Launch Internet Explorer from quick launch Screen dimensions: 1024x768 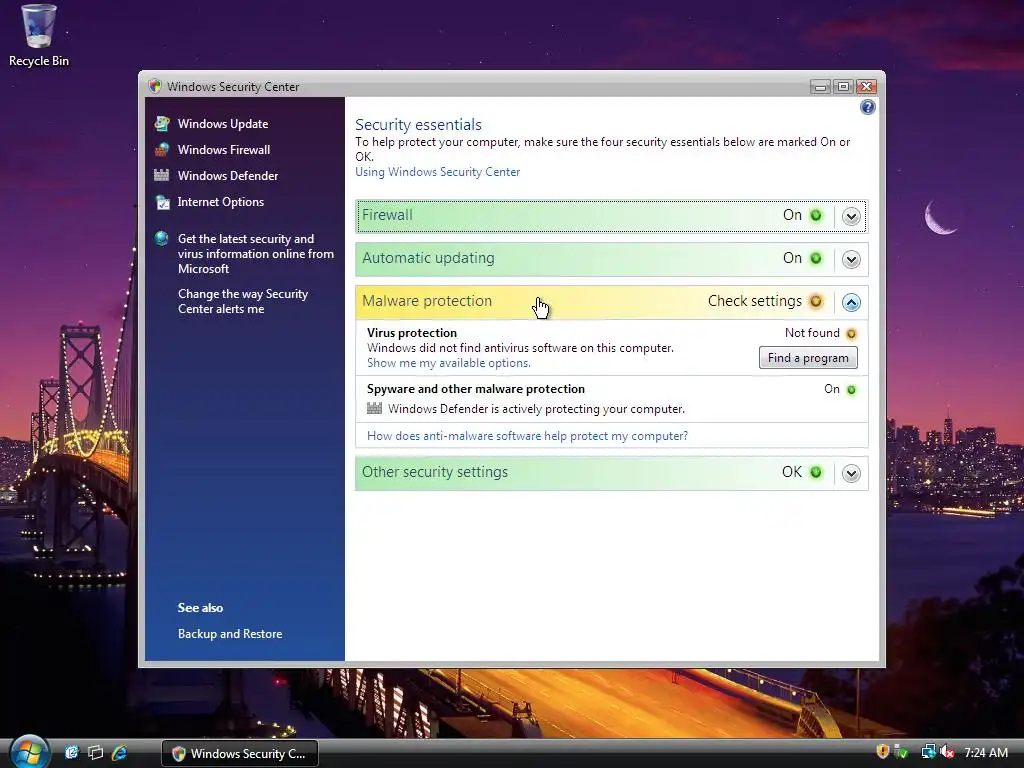point(119,753)
